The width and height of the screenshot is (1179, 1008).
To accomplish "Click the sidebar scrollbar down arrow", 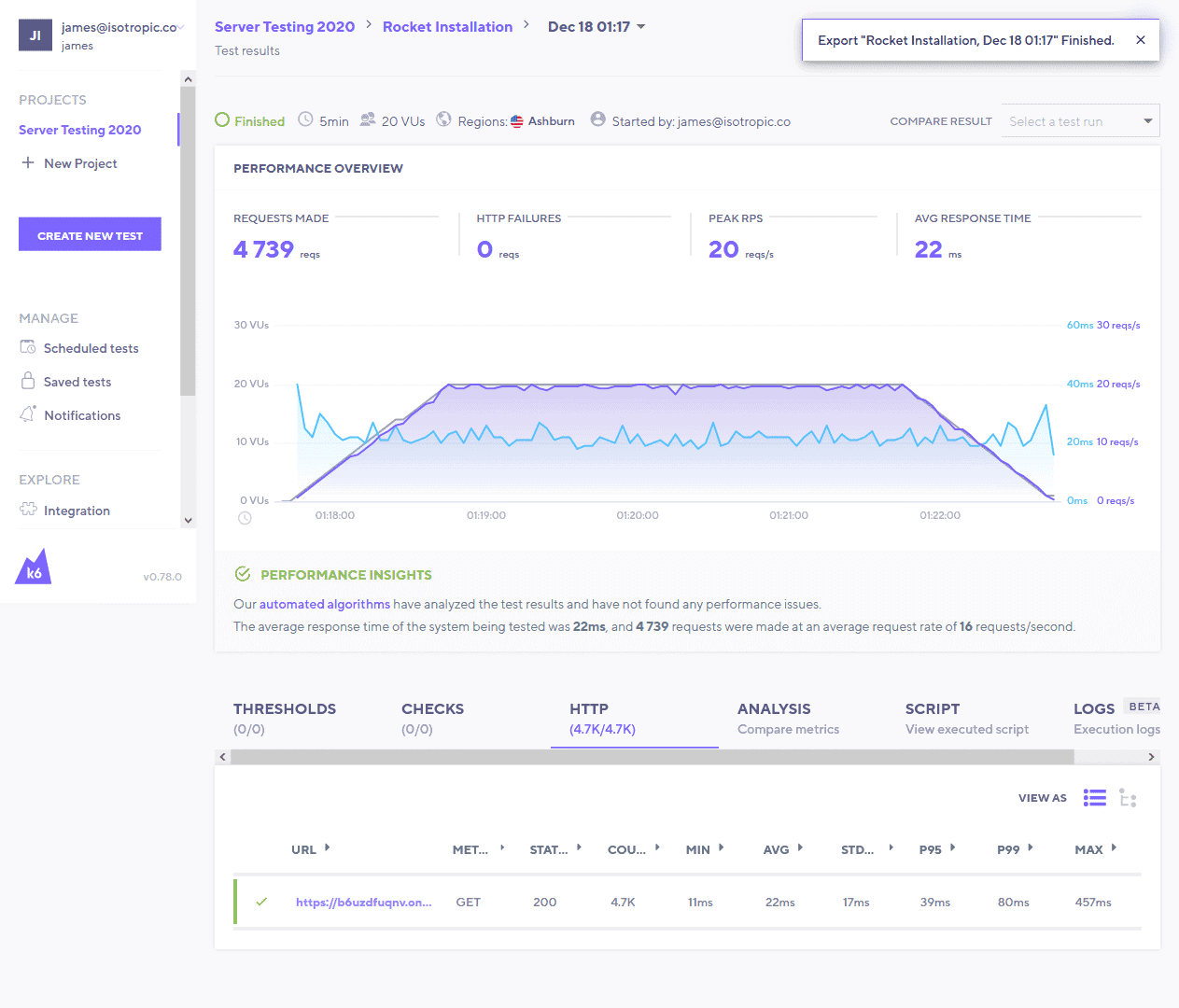I will click(x=189, y=521).
